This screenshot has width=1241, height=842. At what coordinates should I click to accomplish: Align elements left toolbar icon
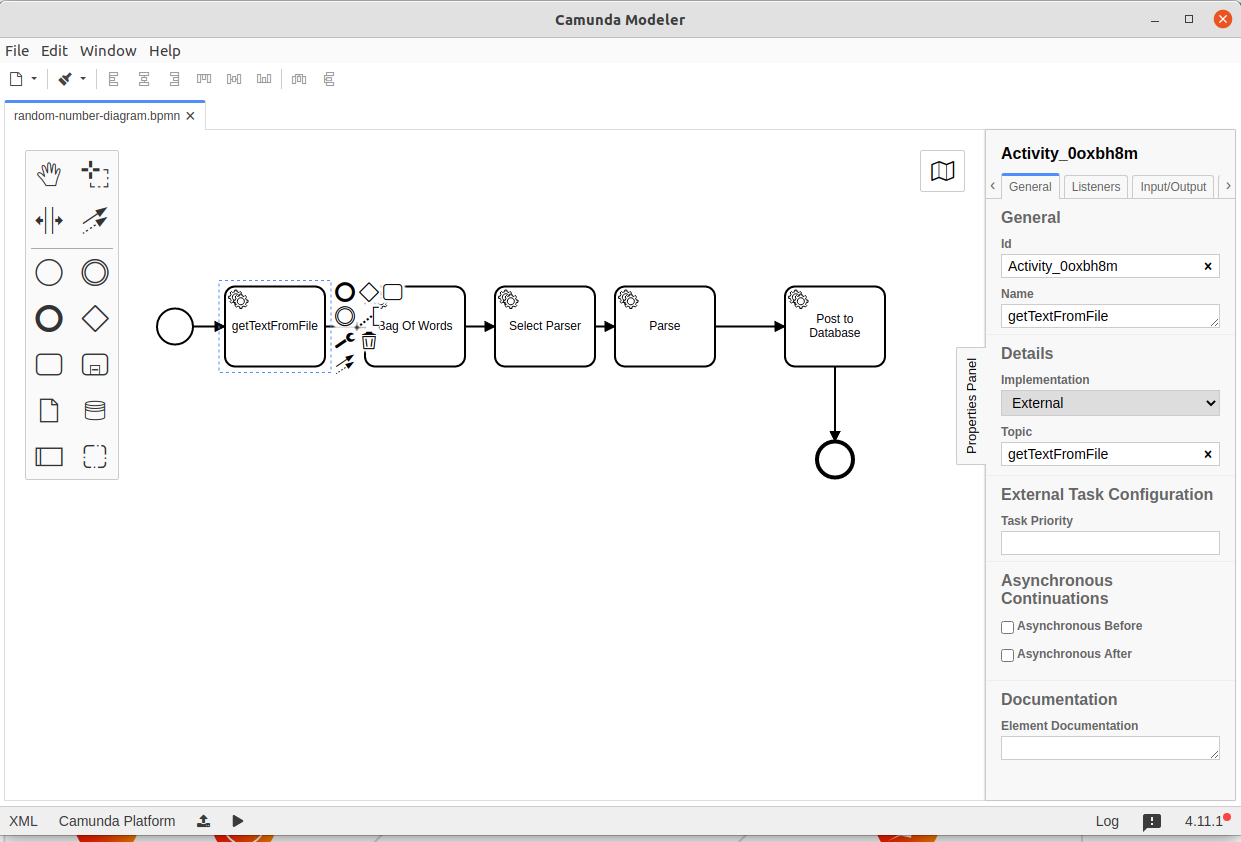tap(114, 79)
